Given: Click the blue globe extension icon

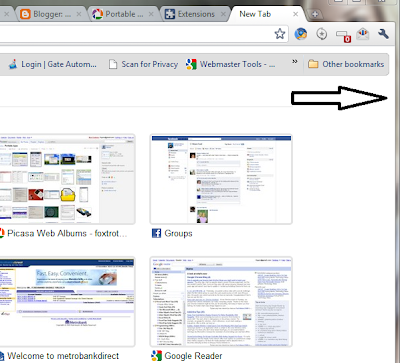Looking at the screenshot, I should tap(301, 34).
